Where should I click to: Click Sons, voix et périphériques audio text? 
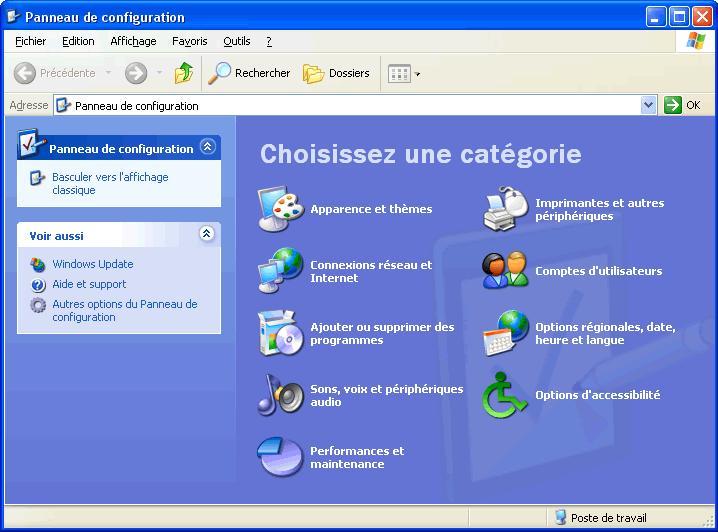coord(387,395)
